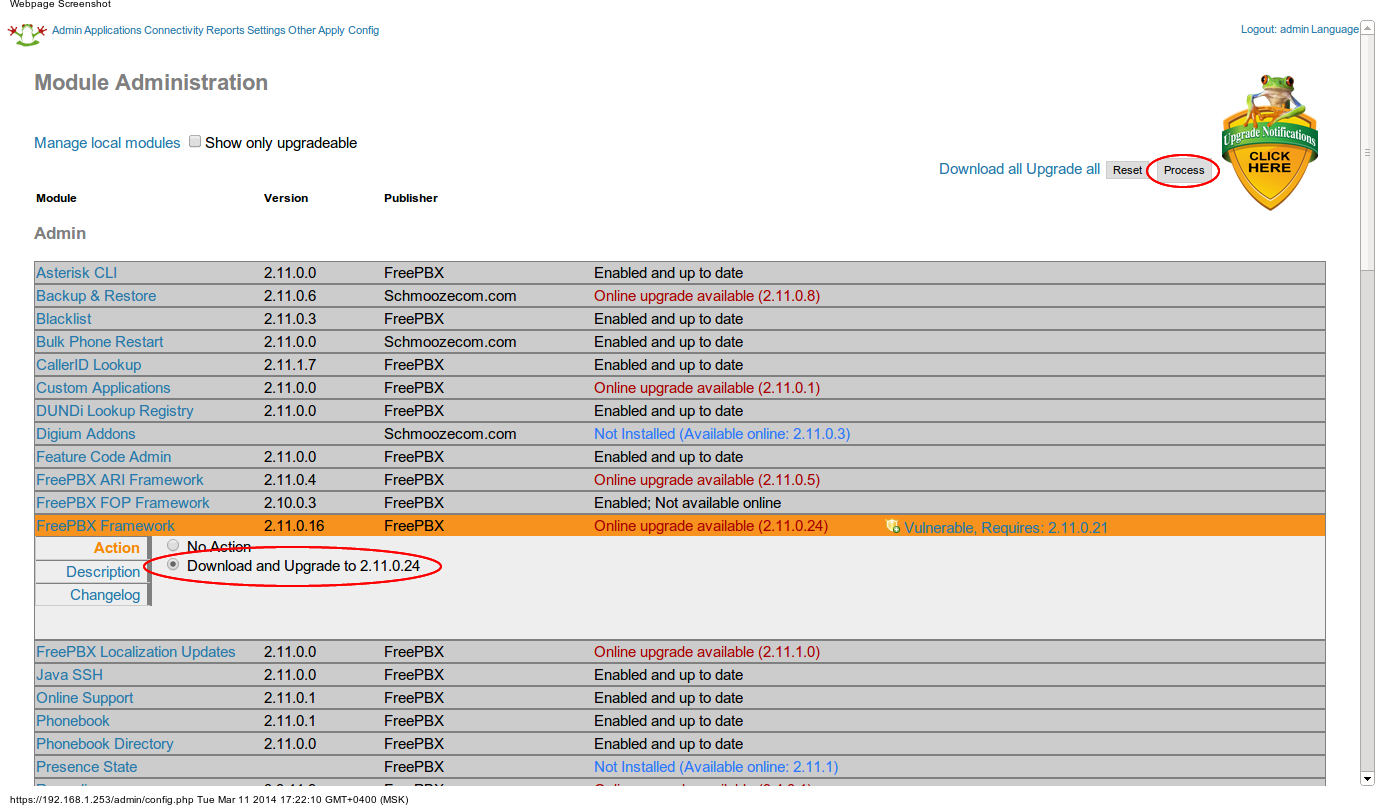Screen dimensions: 1375x806
Task: Click the Download all link
Action: (980, 169)
